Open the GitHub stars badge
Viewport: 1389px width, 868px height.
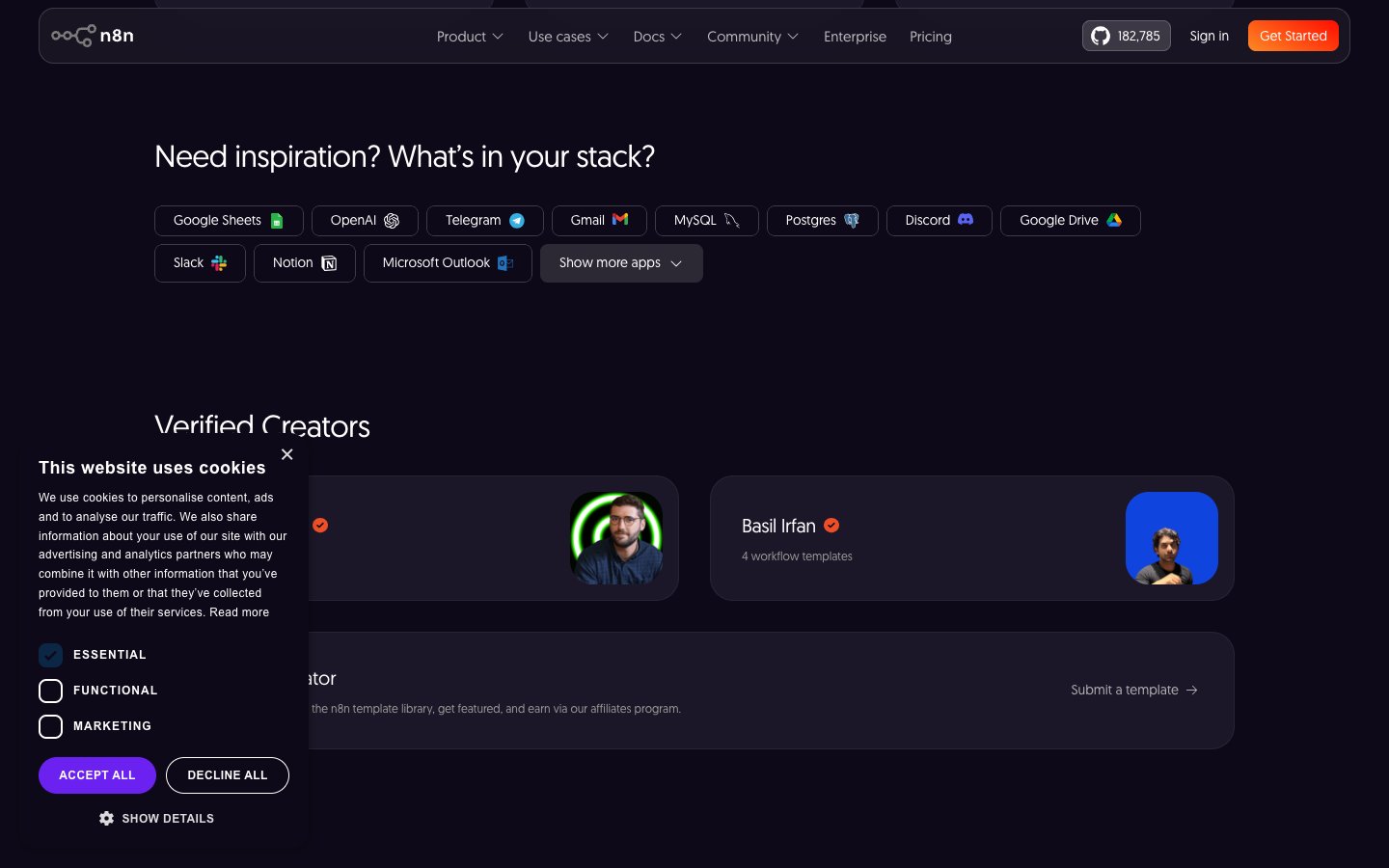1126,36
